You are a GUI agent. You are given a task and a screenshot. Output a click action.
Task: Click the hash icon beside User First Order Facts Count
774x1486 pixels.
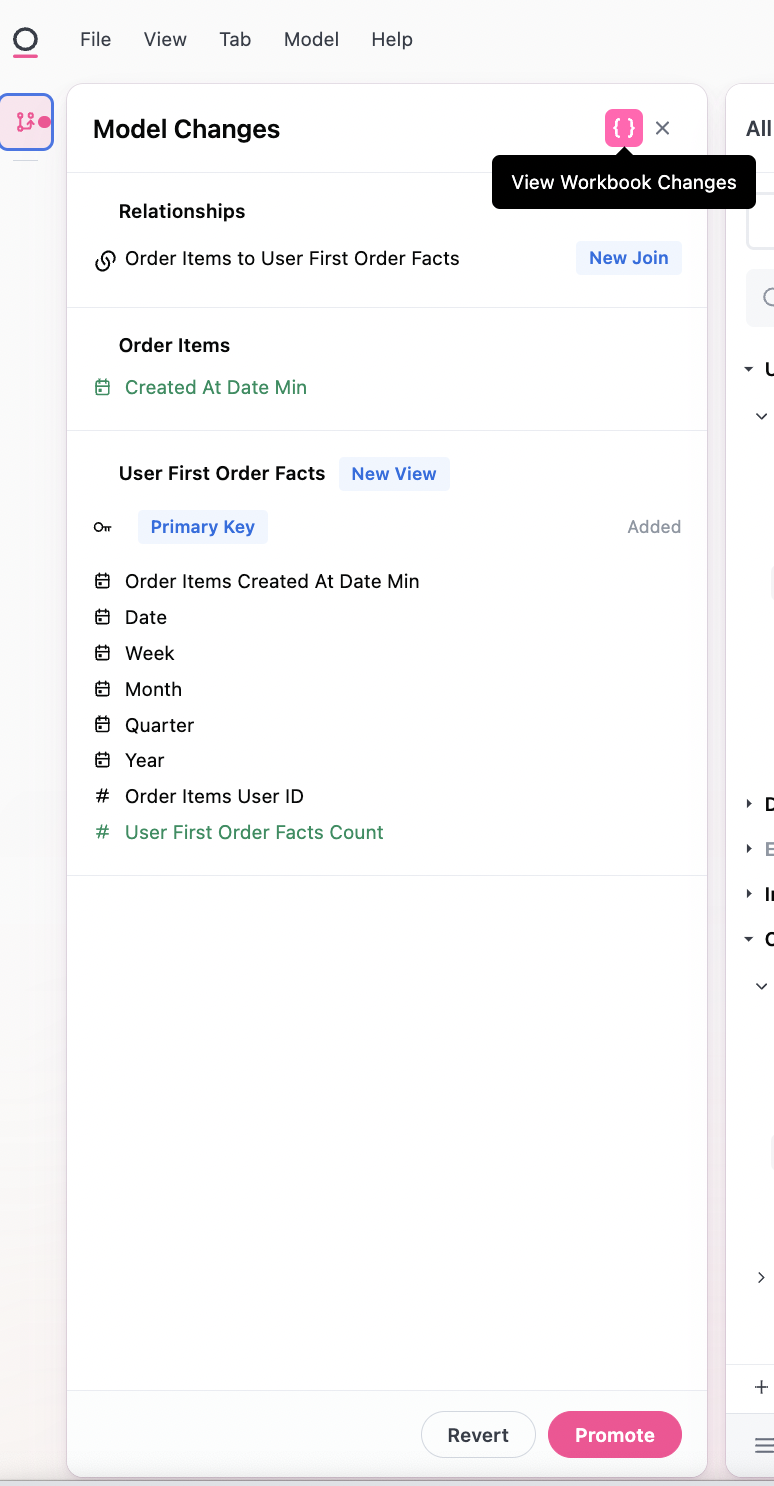coord(102,832)
